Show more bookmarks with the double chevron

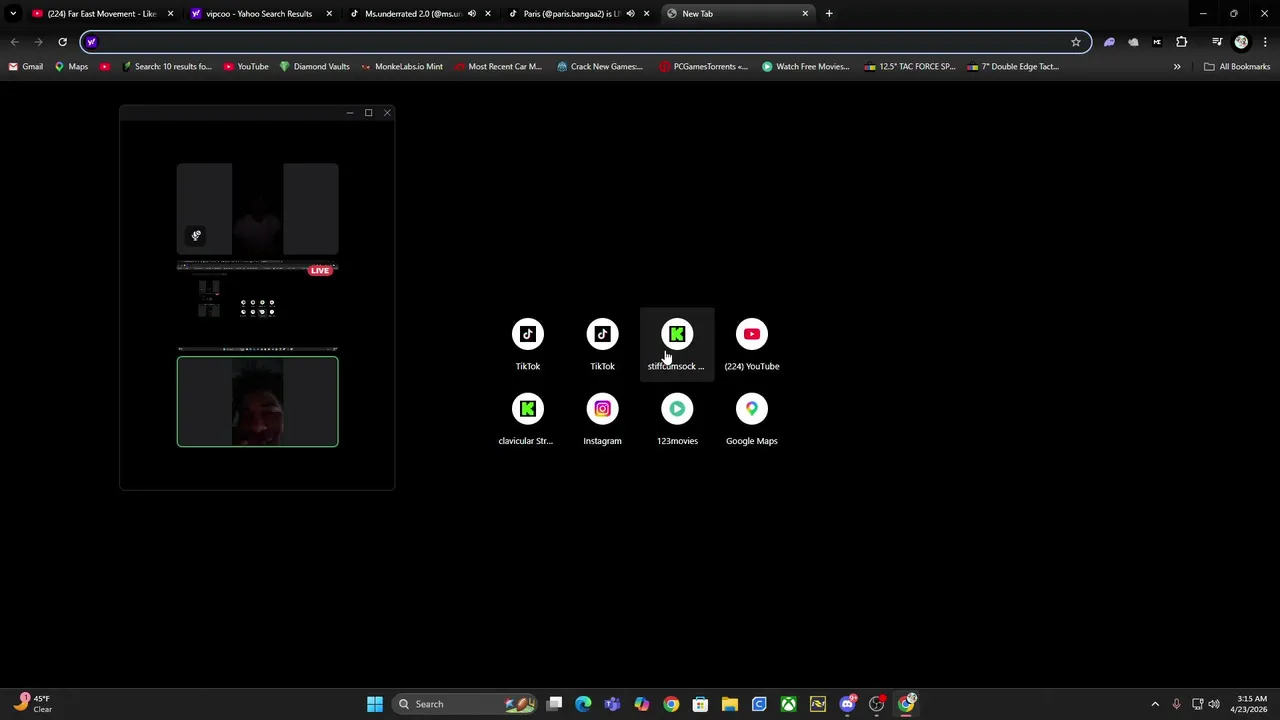(1177, 67)
